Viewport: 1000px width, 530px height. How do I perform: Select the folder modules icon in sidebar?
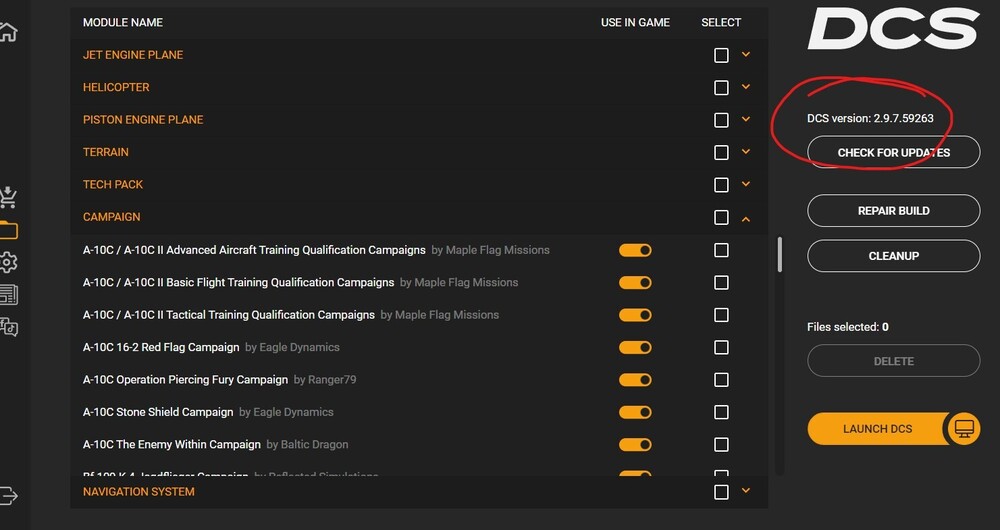point(8,230)
